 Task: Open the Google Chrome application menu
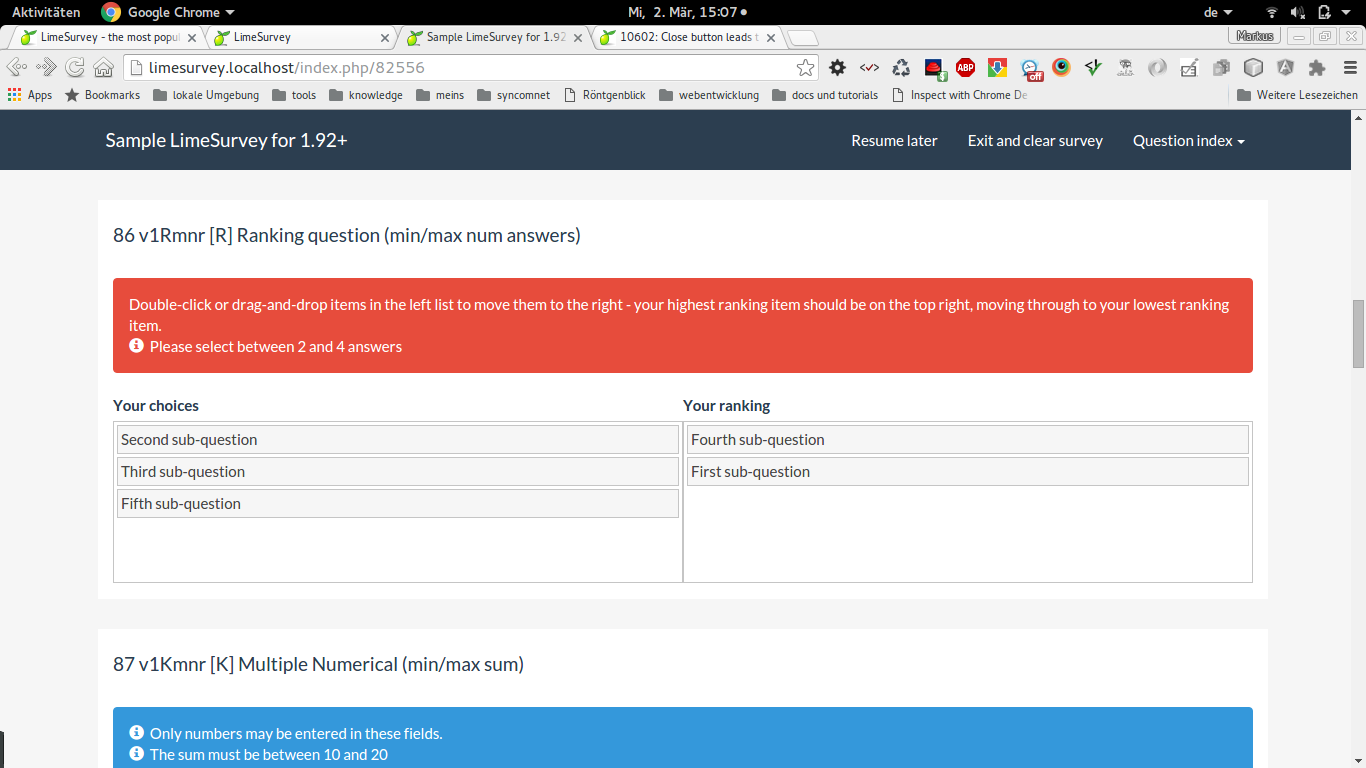tap(181, 12)
